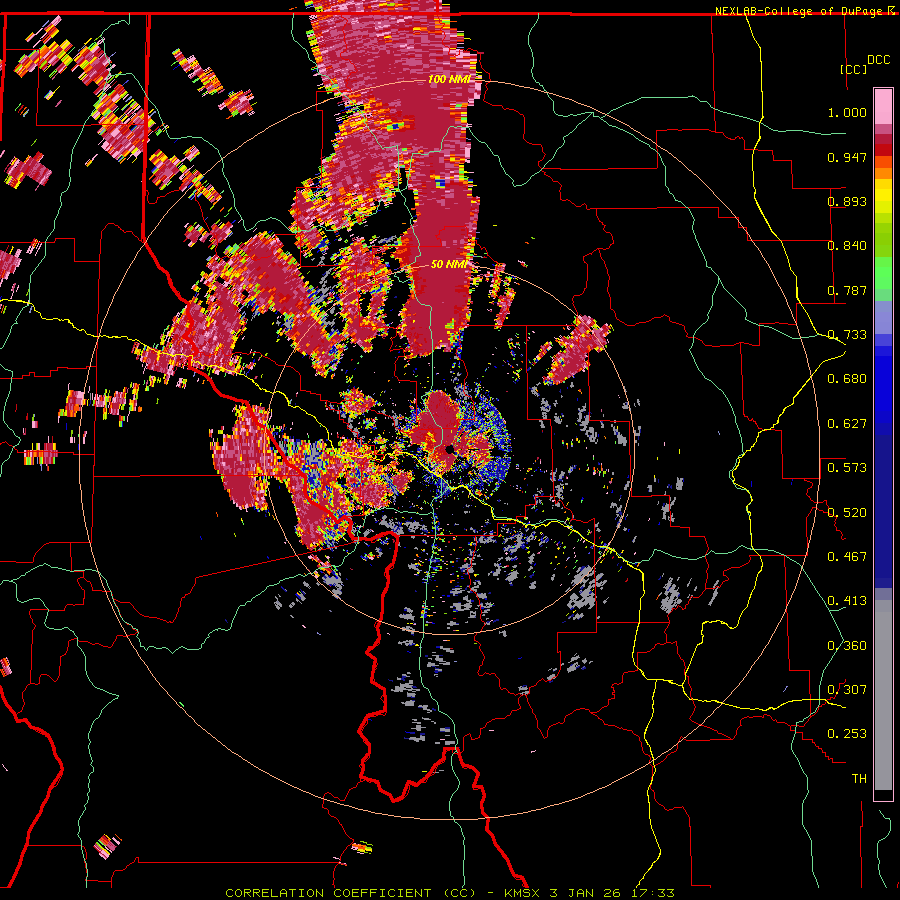Image resolution: width=900 pixels, height=900 pixels.
Task: Click the KMSX radar site identifier
Action: (522, 893)
